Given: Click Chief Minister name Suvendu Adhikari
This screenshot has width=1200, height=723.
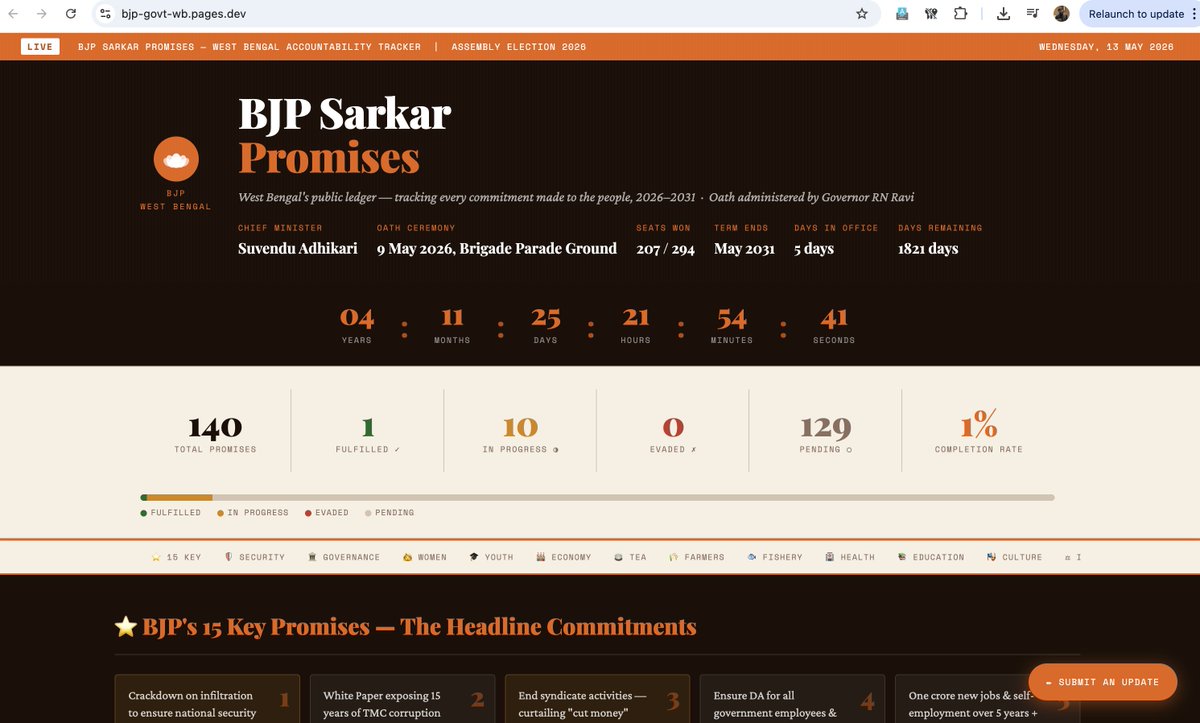Looking at the screenshot, I should [x=298, y=249].
